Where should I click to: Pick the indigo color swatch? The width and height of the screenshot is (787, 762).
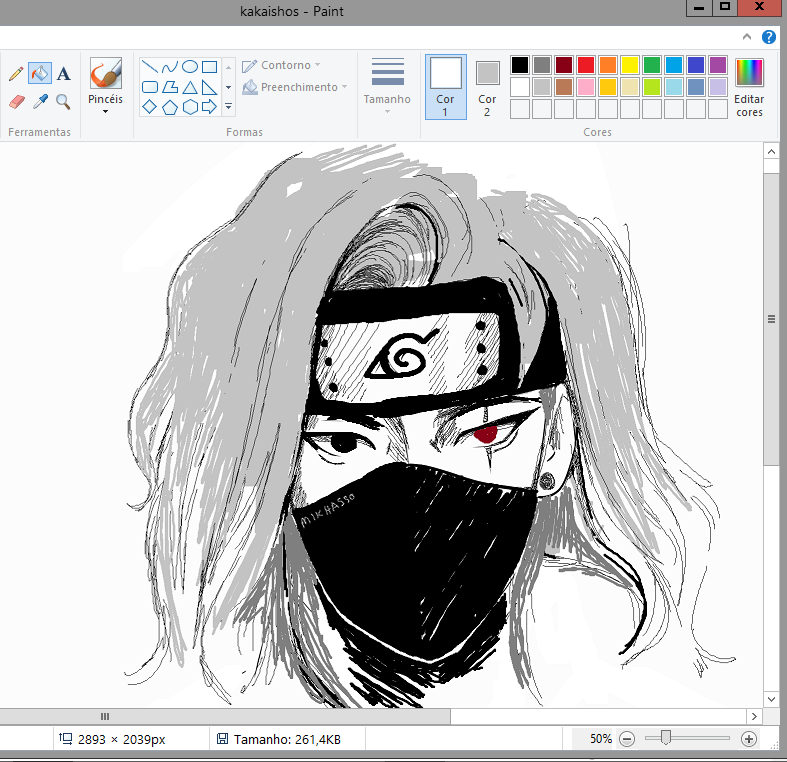click(x=696, y=65)
